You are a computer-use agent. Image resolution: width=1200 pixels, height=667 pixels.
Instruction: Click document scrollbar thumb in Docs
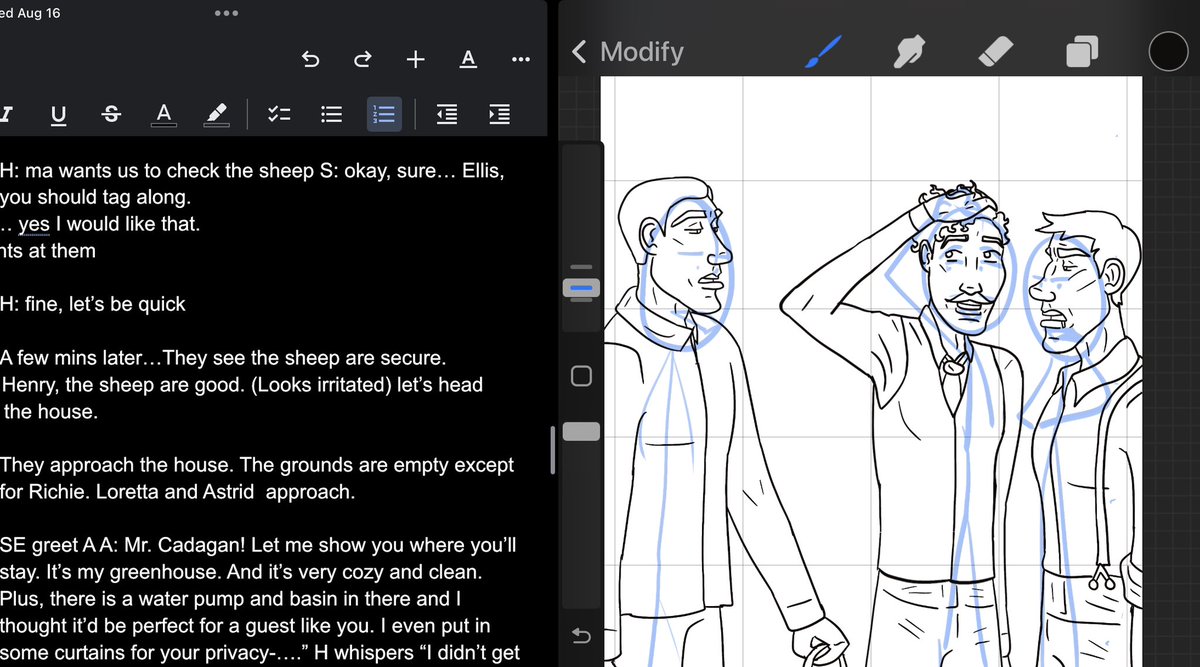552,450
